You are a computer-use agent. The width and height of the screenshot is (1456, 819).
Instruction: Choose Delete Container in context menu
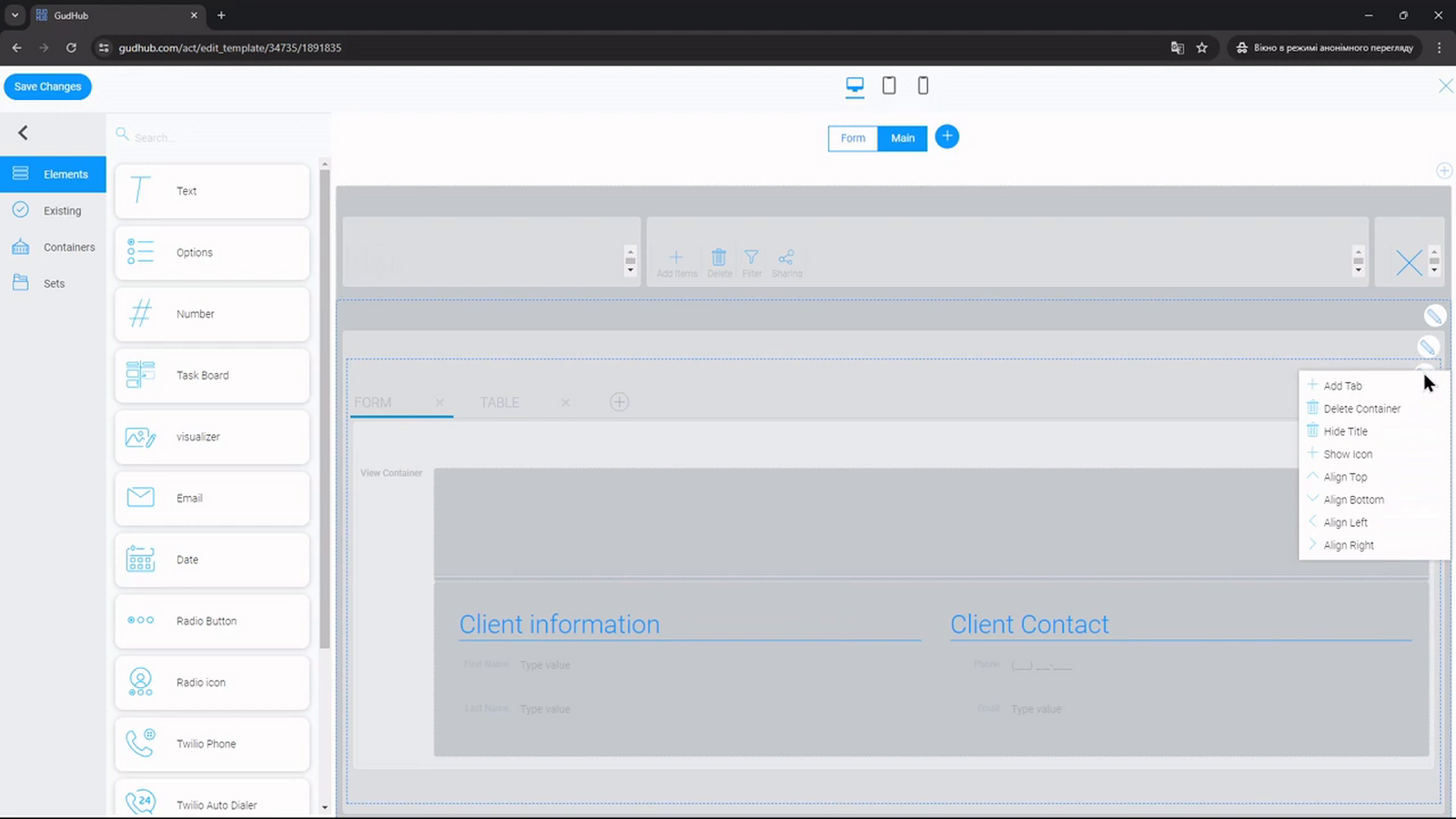[x=1374, y=409]
